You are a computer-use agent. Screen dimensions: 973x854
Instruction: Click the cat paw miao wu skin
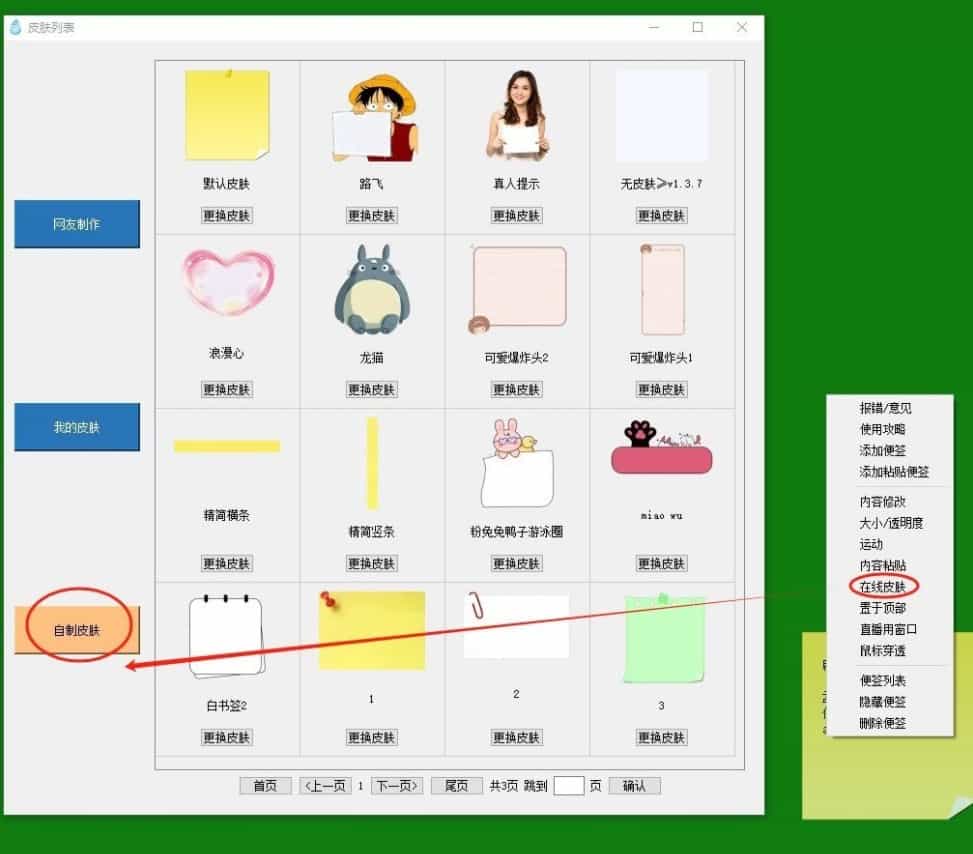coord(661,449)
